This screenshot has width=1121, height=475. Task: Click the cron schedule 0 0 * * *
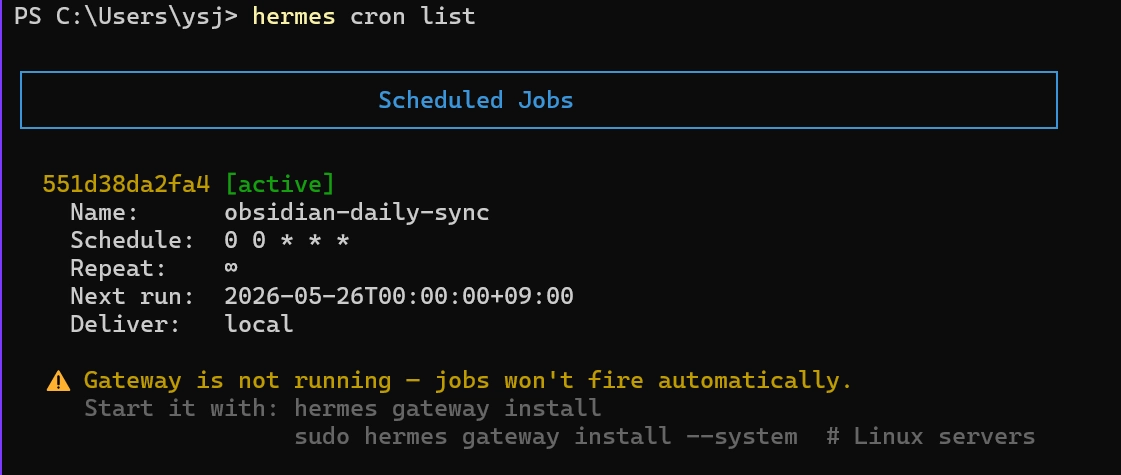287,240
